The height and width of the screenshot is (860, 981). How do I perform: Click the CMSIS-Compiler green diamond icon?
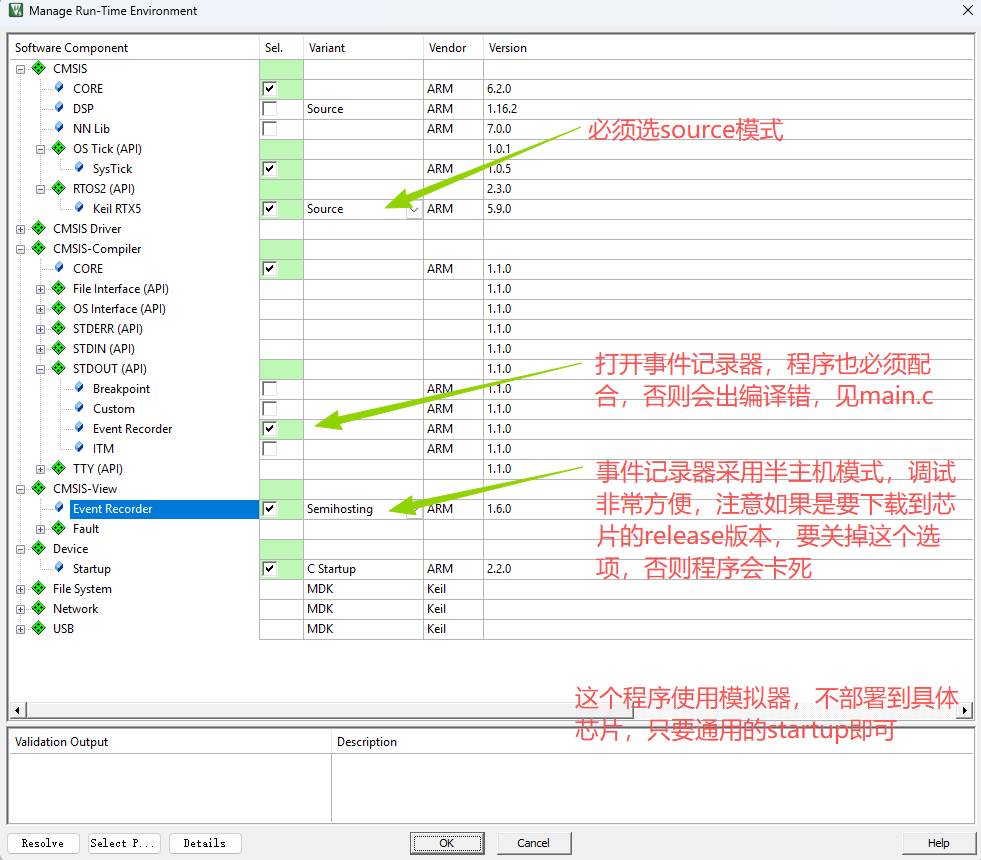pyautogui.click(x=39, y=248)
